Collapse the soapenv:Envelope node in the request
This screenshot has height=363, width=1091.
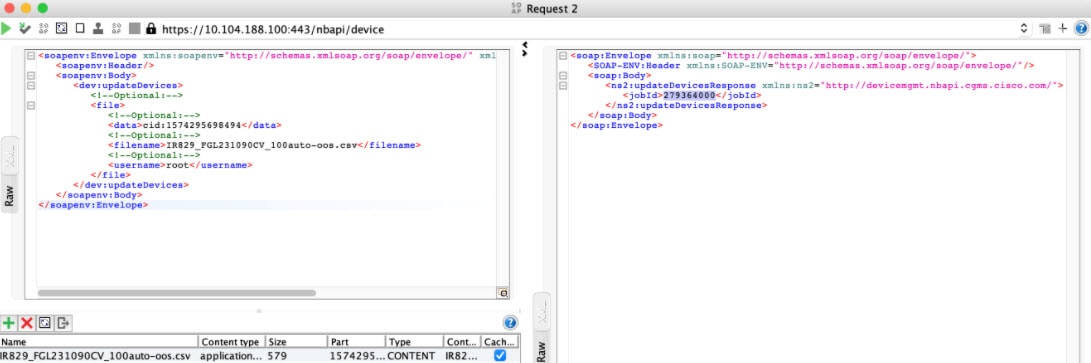tap(31, 56)
